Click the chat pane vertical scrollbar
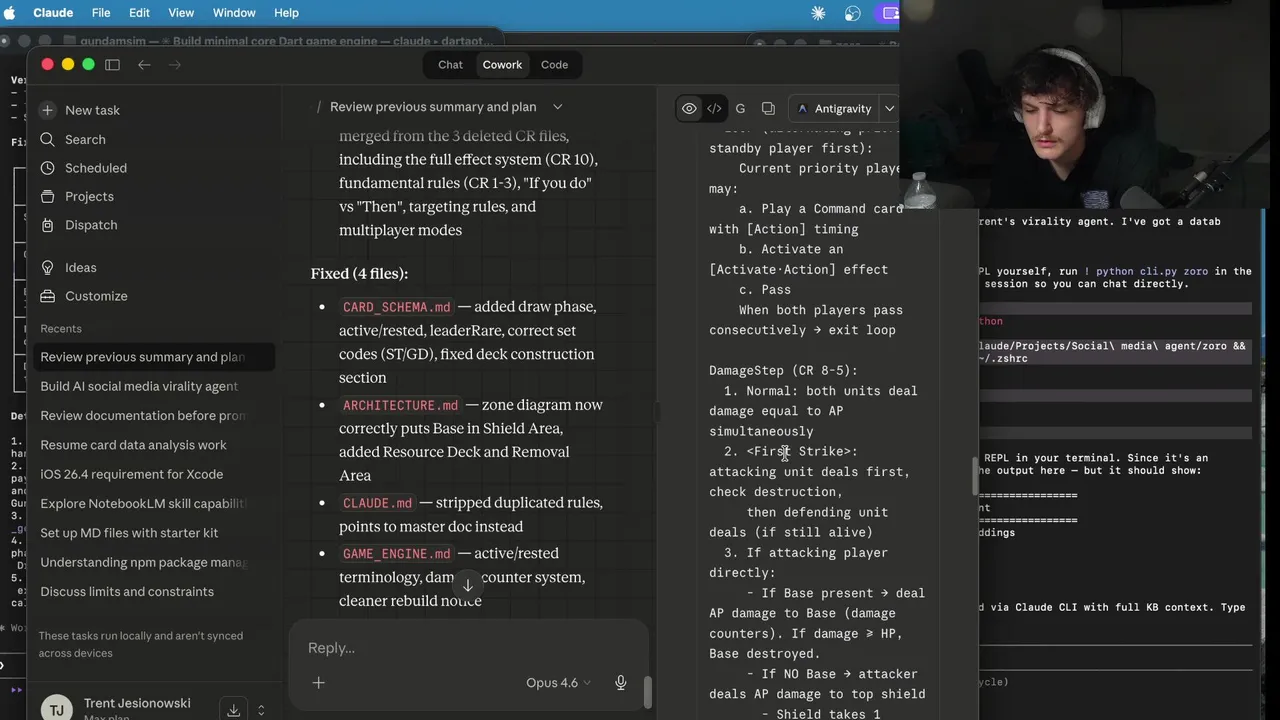This screenshot has height=720, width=1280. 647,691
